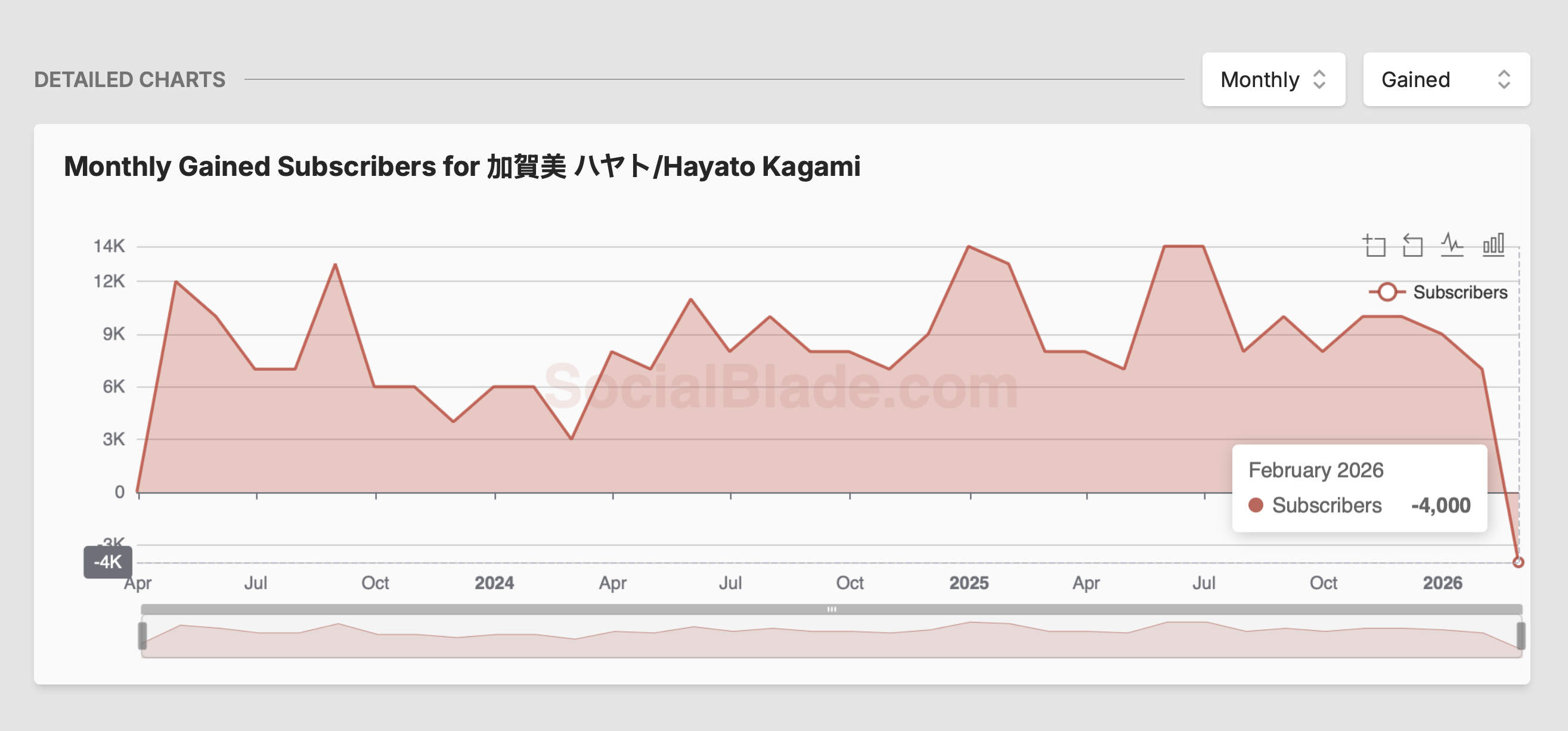The height and width of the screenshot is (731, 1568).
Task: Click the DETAILED CHARTS section heading
Action: pyautogui.click(x=129, y=80)
